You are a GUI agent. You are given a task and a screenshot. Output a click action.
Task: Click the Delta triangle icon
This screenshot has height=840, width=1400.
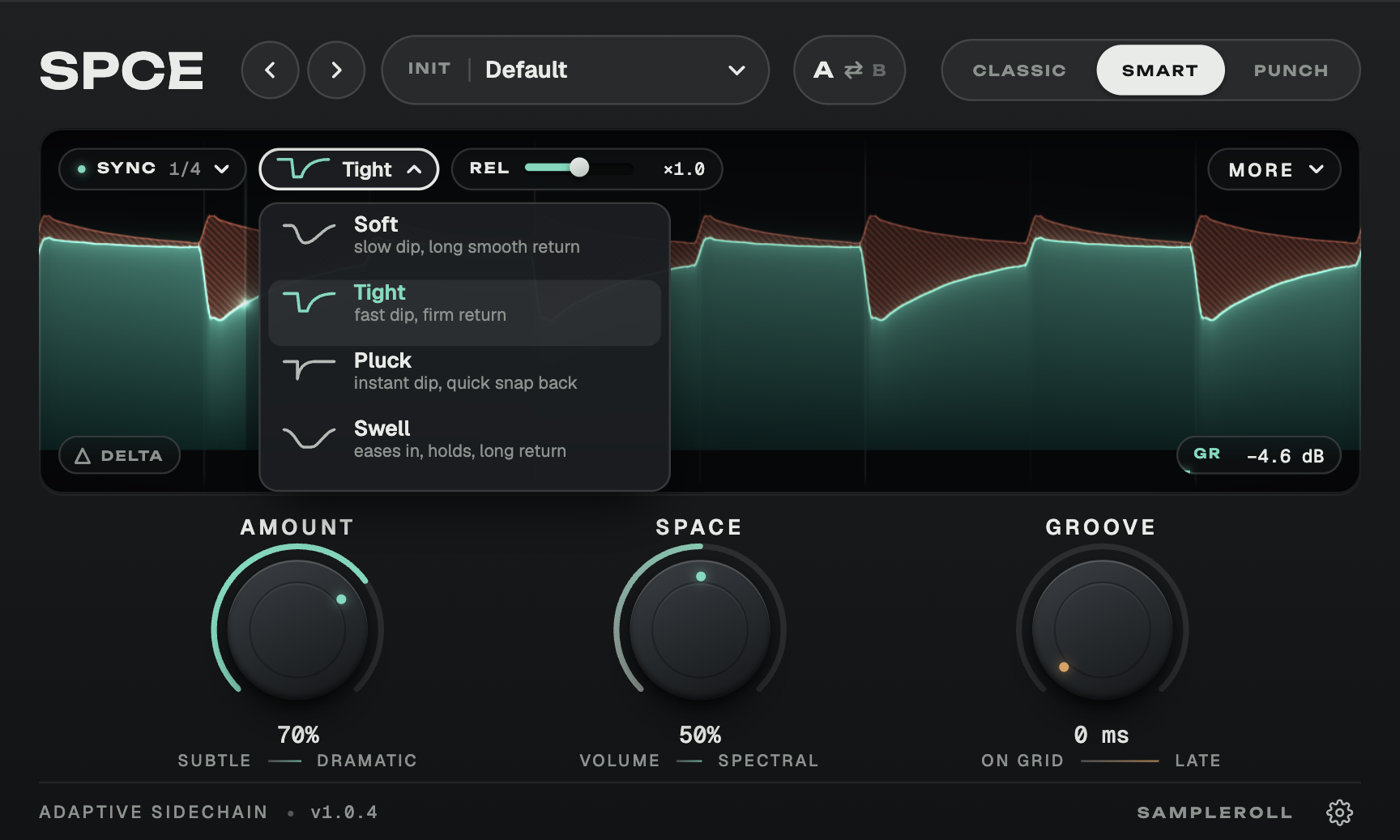pos(83,456)
